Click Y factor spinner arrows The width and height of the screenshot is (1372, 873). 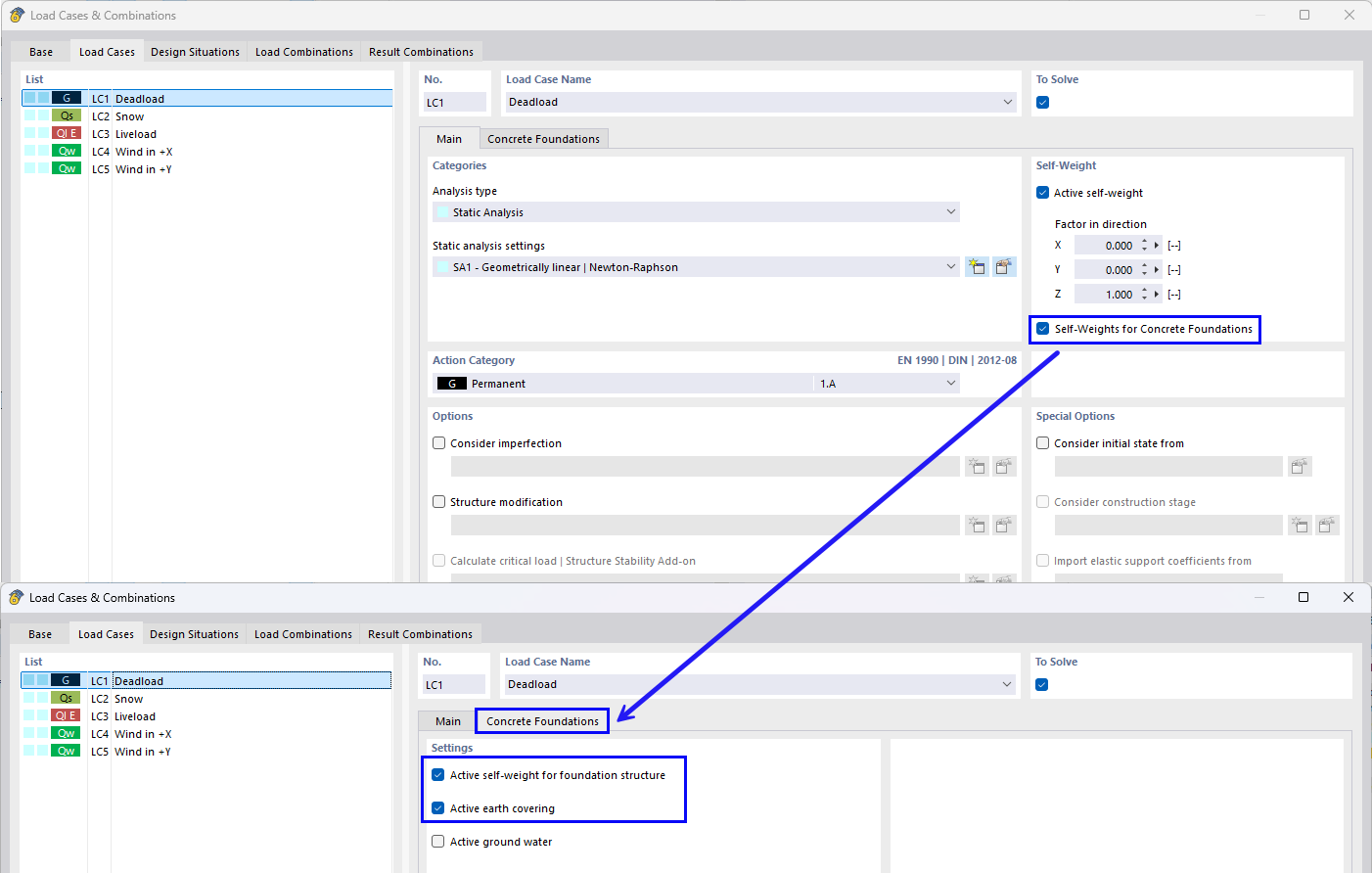point(1145,270)
